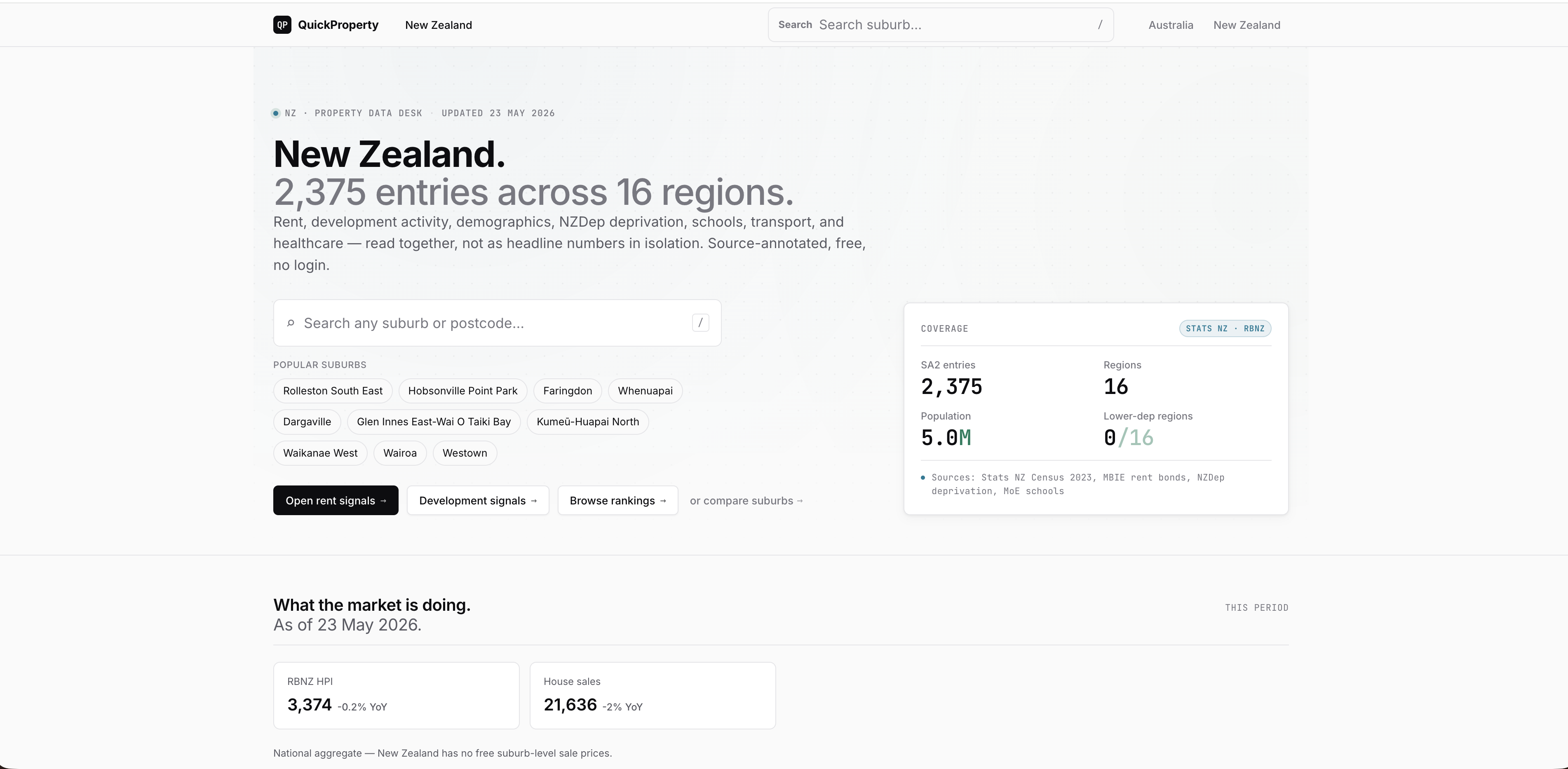Click the POPULAR SUBURBS label
1568x769 pixels.
tap(319, 364)
